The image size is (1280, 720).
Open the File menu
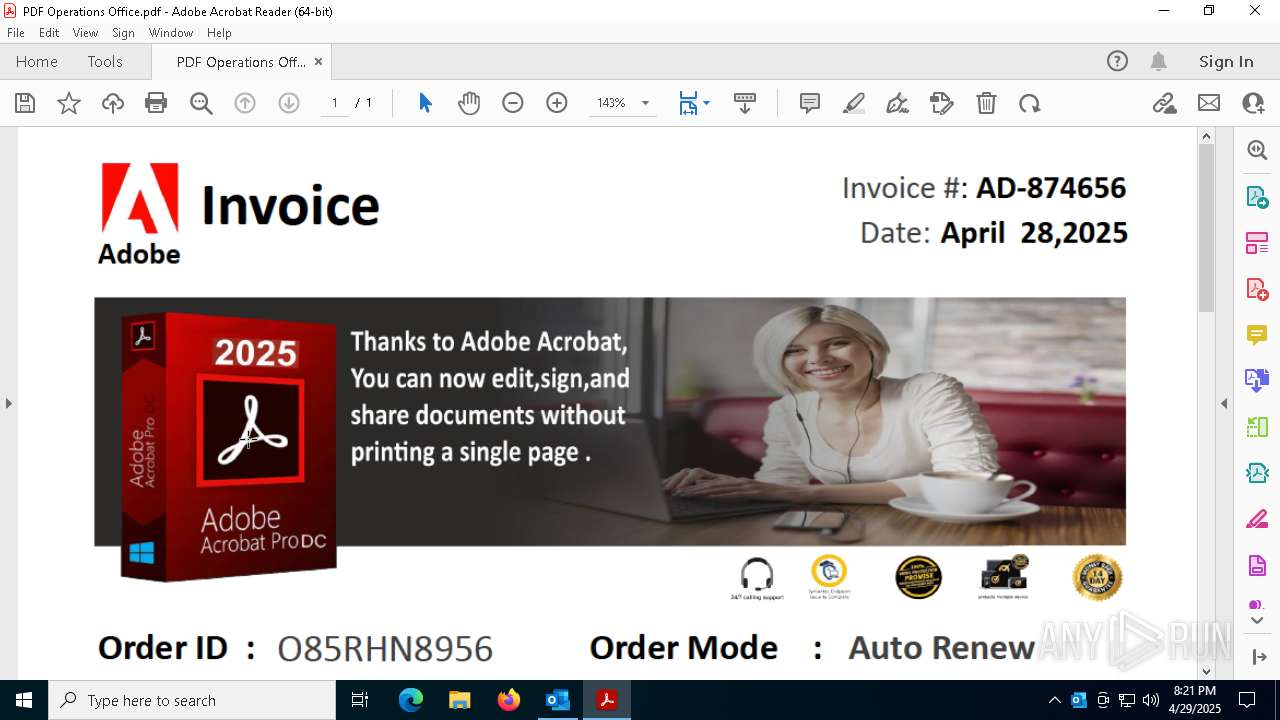point(16,33)
